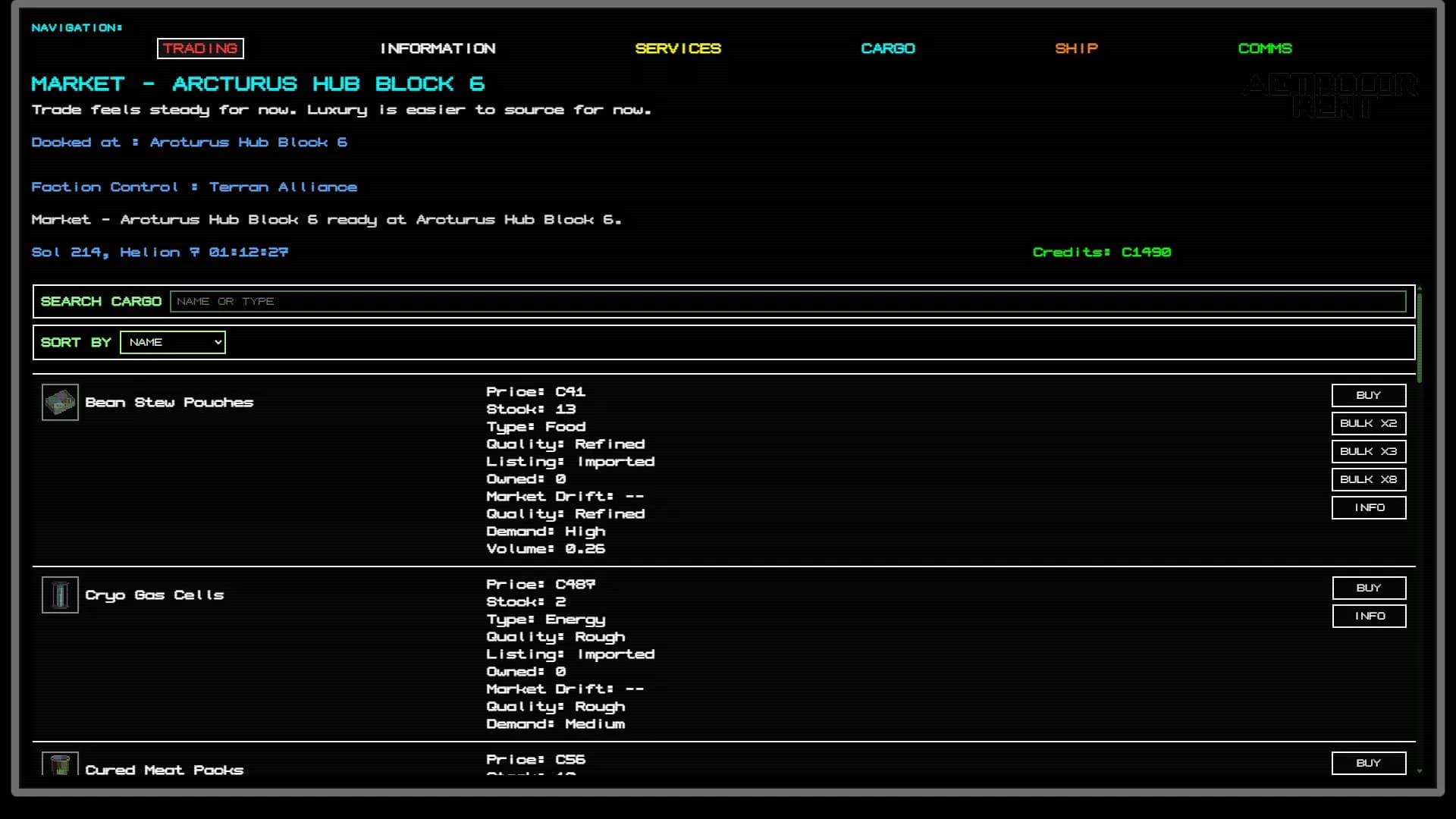Viewport: 1456px width, 819px height.
Task: Click the Demand: Medium line
Action: (x=556, y=723)
